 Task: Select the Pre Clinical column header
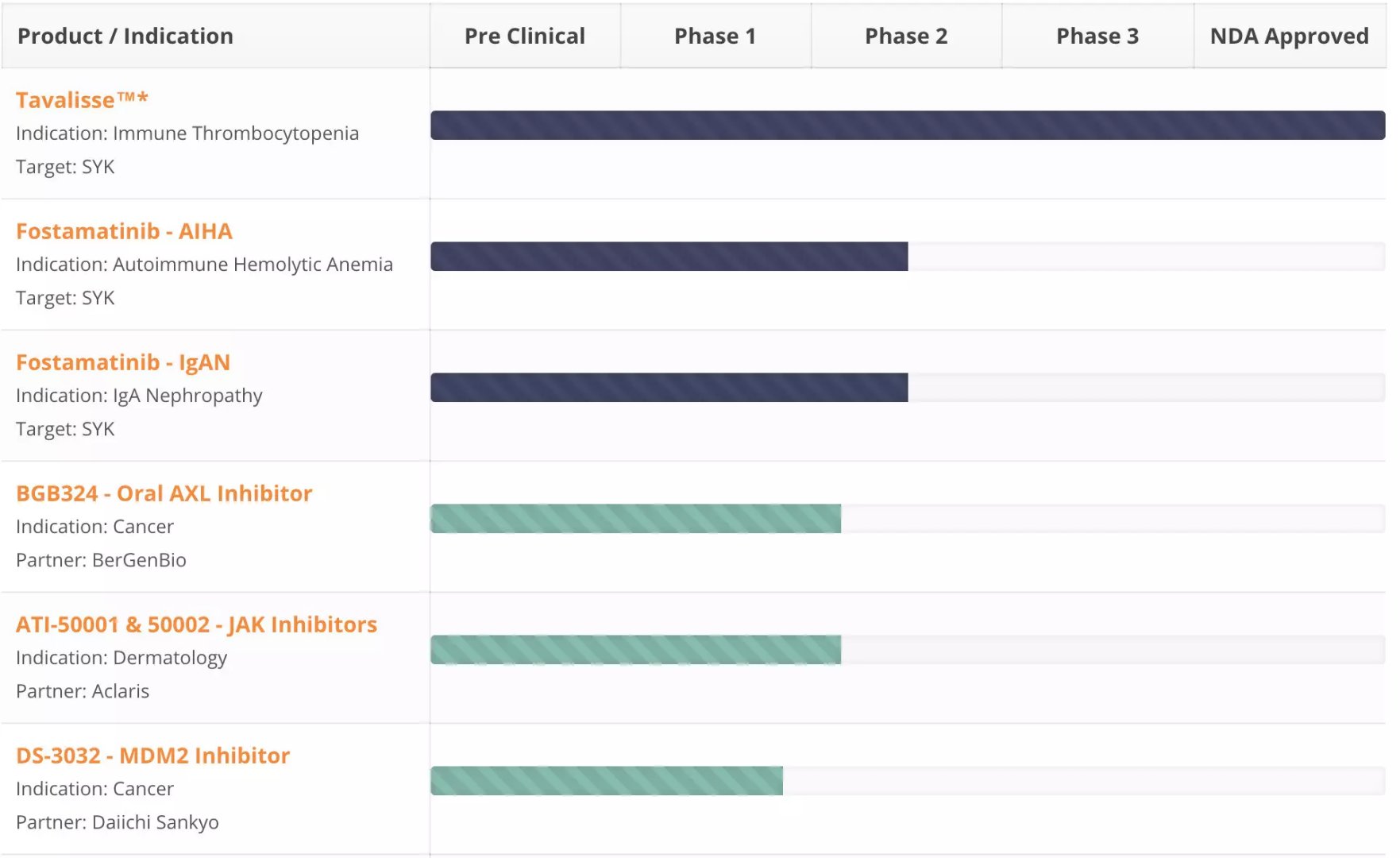tap(525, 36)
